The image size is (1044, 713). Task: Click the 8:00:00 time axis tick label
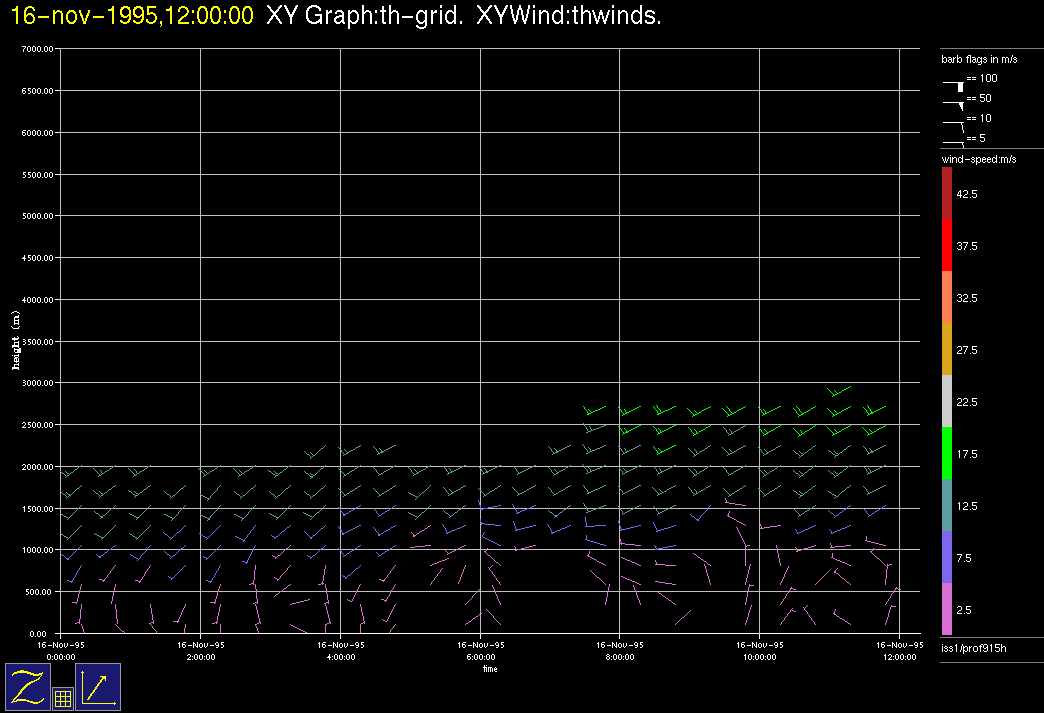coord(619,657)
